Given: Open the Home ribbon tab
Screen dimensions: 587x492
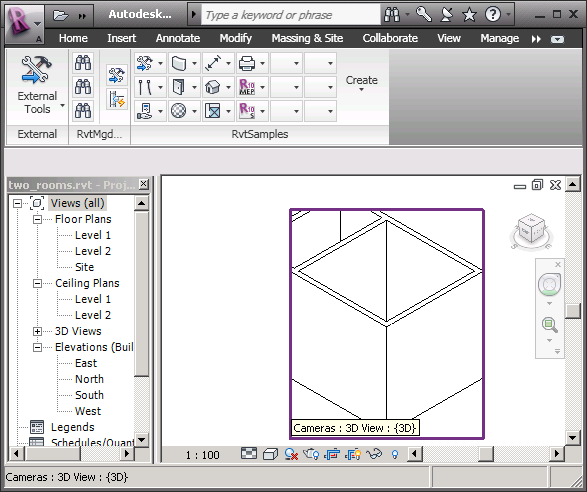Looking at the screenshot, I should click(73, 38).
